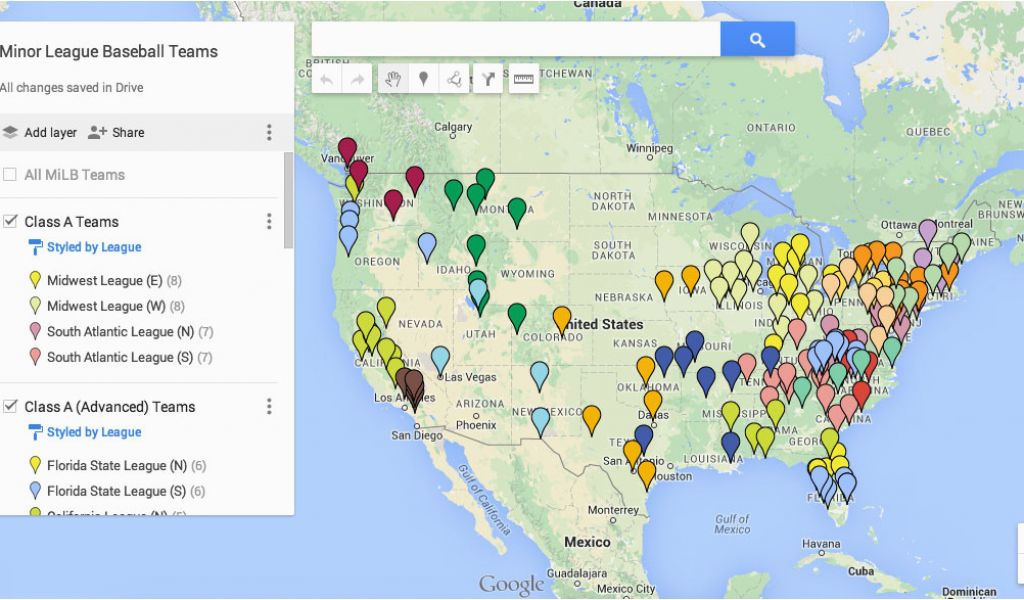Enable the All MiLB Teams layer checkbox
Screen dimensions: 1024x600
[x=10, y=174]
